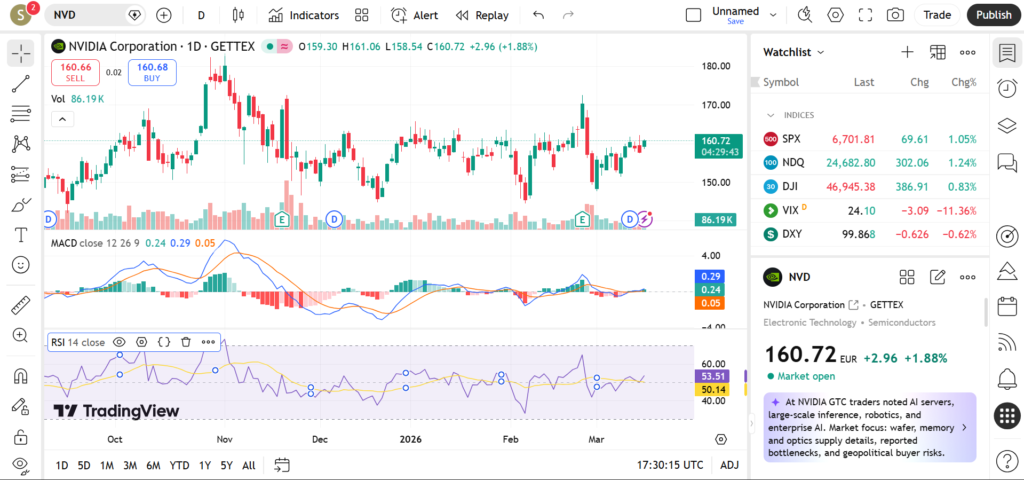Toggle ADJ adjusted data setting

click(730, 465)
